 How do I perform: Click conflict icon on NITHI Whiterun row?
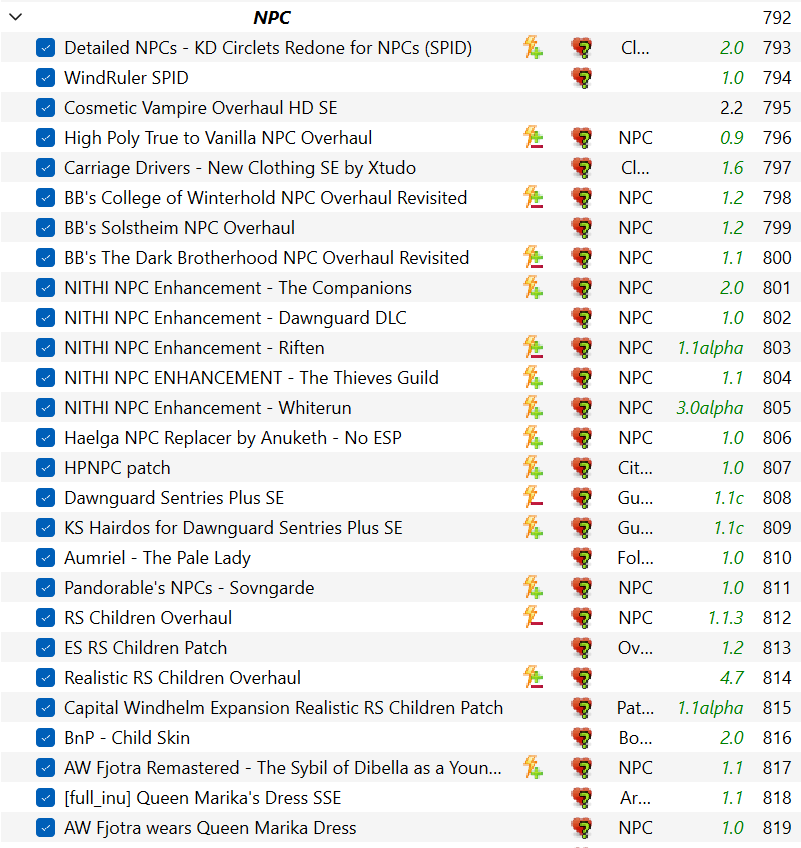[533, 408]
